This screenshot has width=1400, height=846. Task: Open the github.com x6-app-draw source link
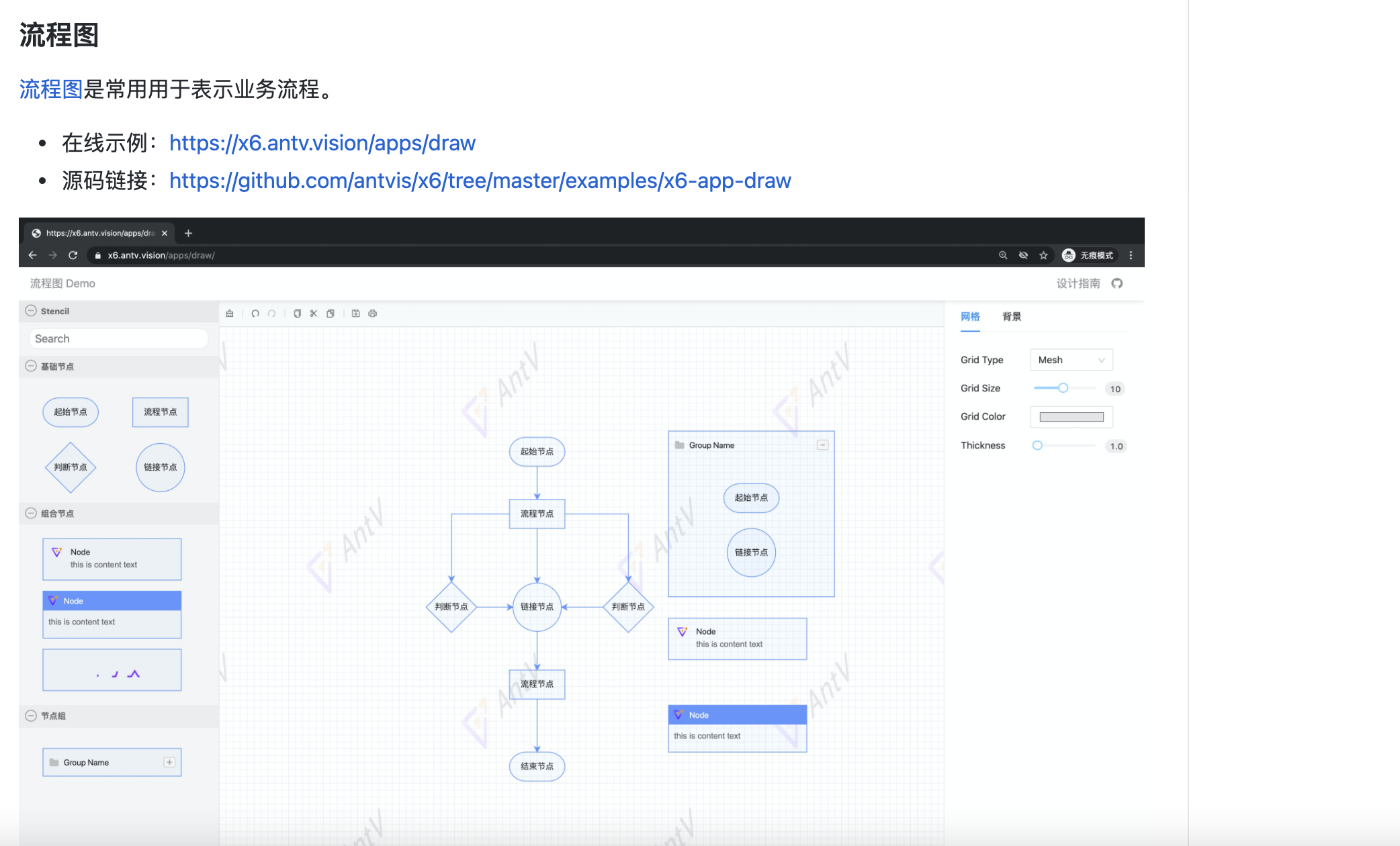480,181
